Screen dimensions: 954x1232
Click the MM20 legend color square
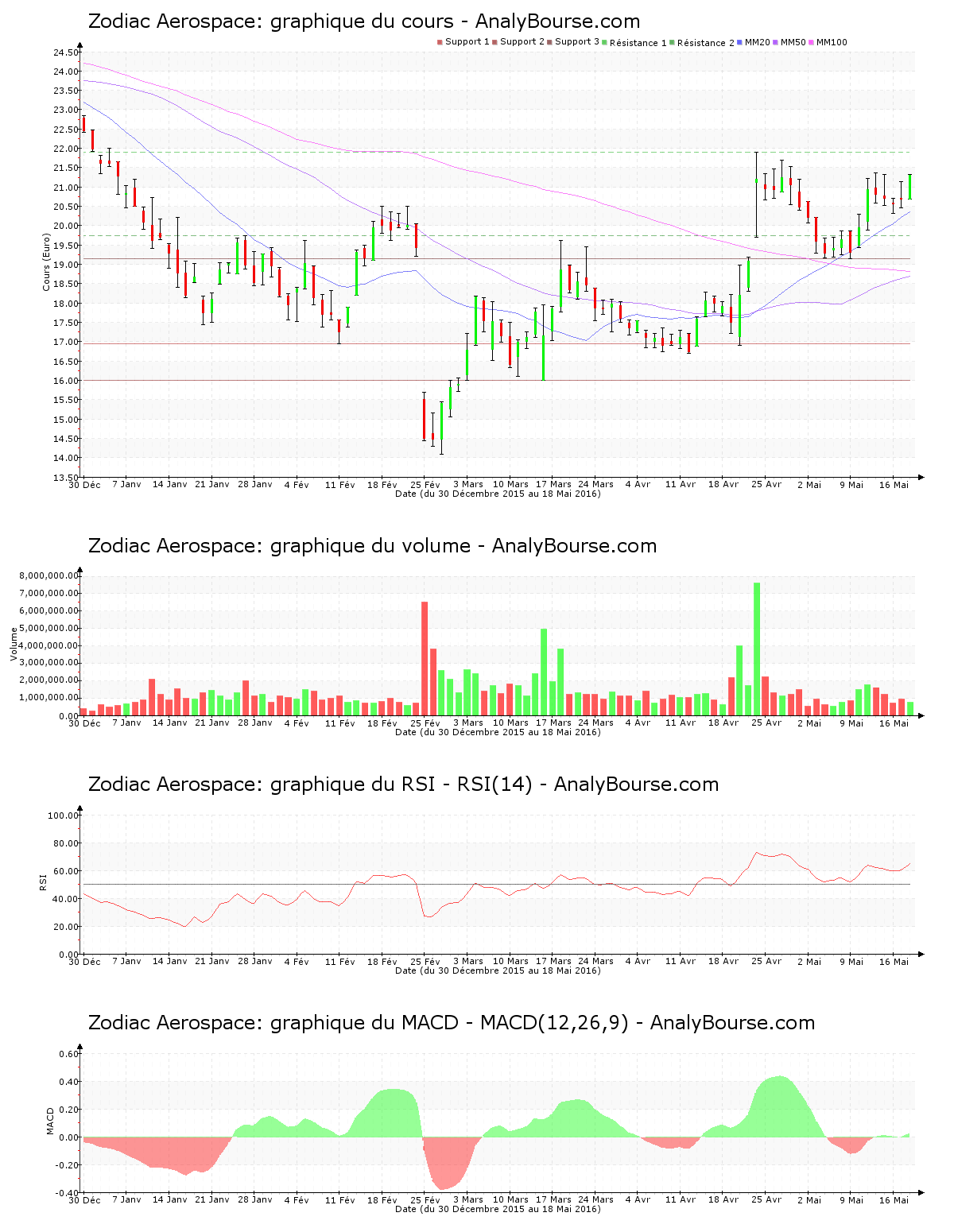pos(740,42)
